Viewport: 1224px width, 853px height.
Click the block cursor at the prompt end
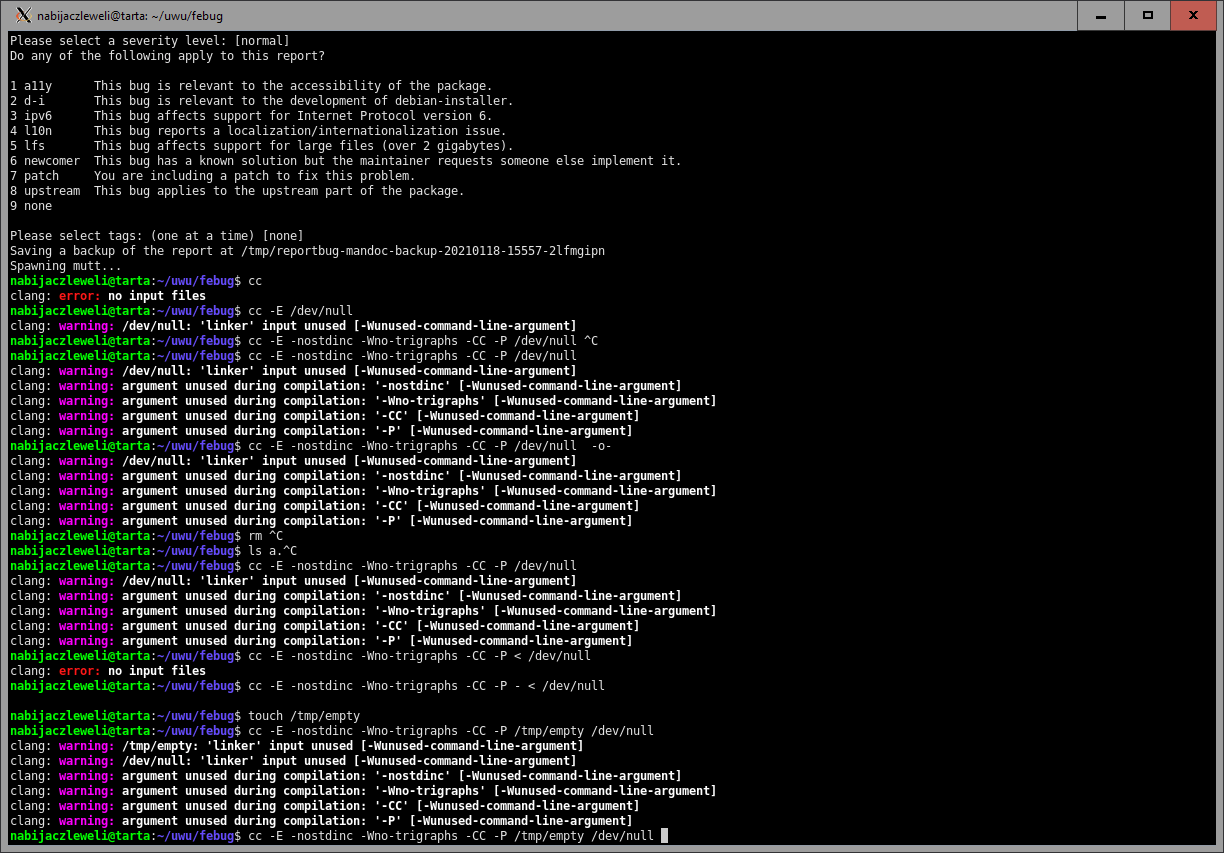pyautogui.click(x=664, y=836)
